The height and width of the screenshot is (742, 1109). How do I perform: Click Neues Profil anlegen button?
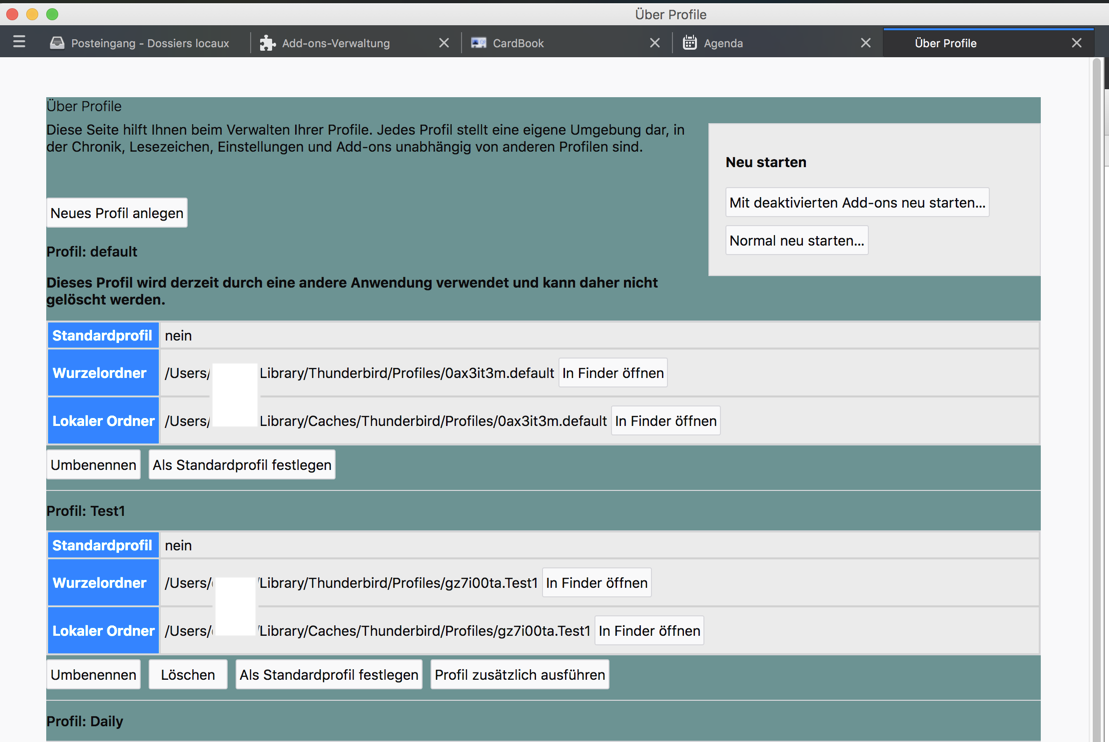pos(117,213)
